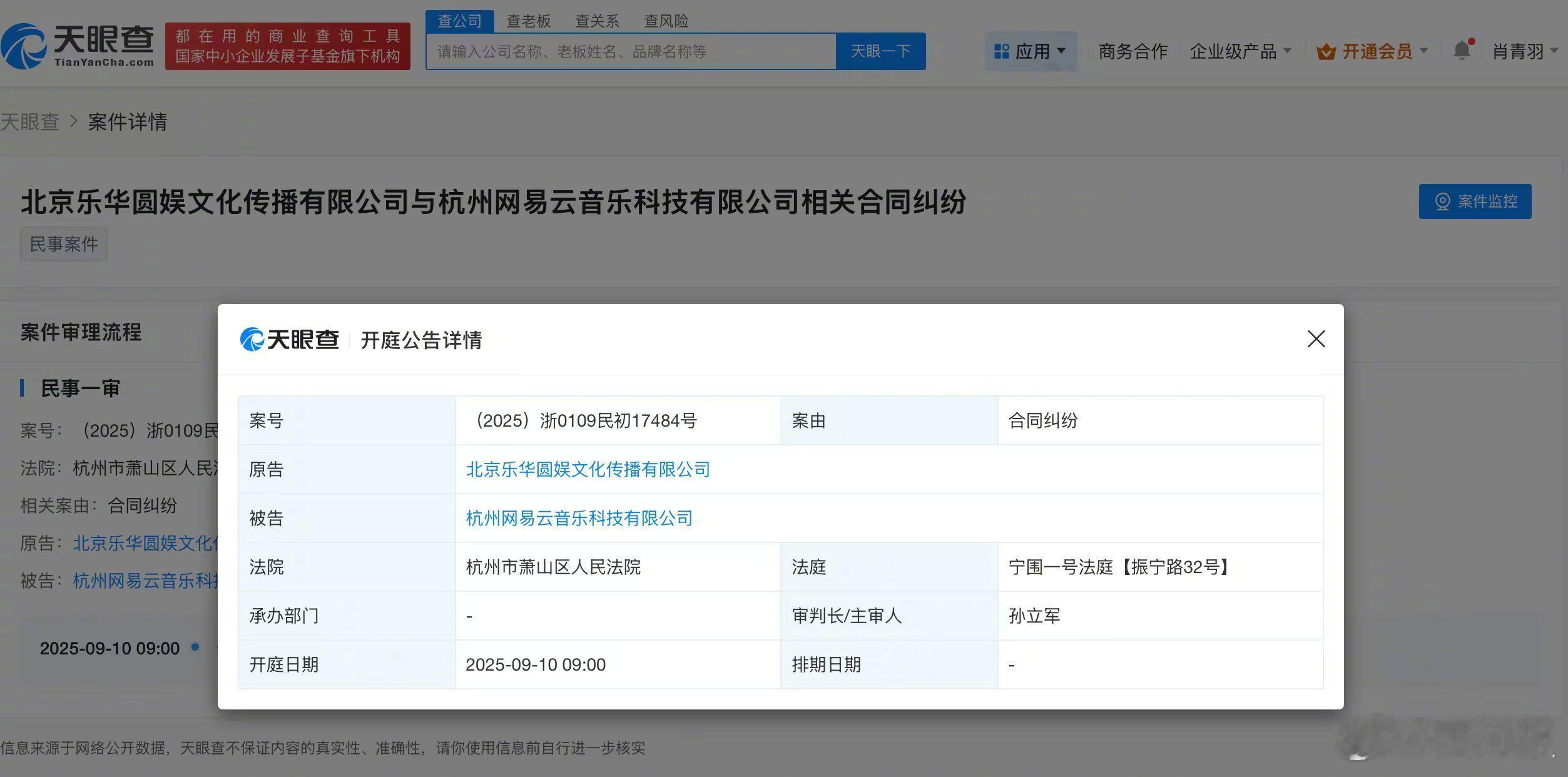
Task: Click judge name 孙立军
Action: (x=1034, y=616)
